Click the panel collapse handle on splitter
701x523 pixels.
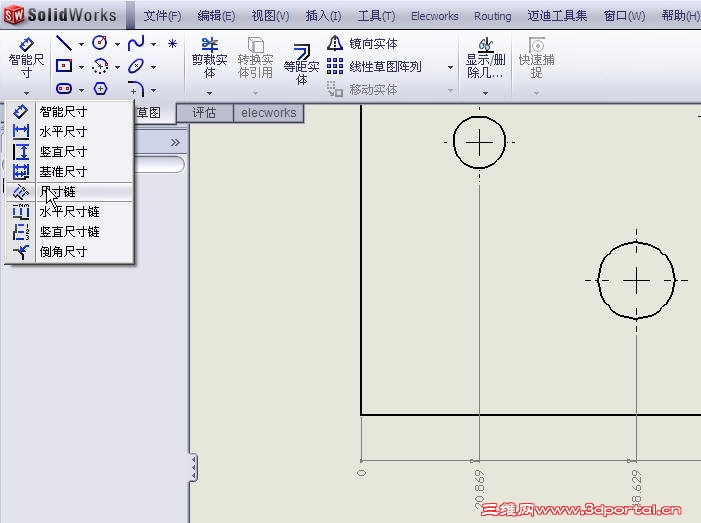193,468
